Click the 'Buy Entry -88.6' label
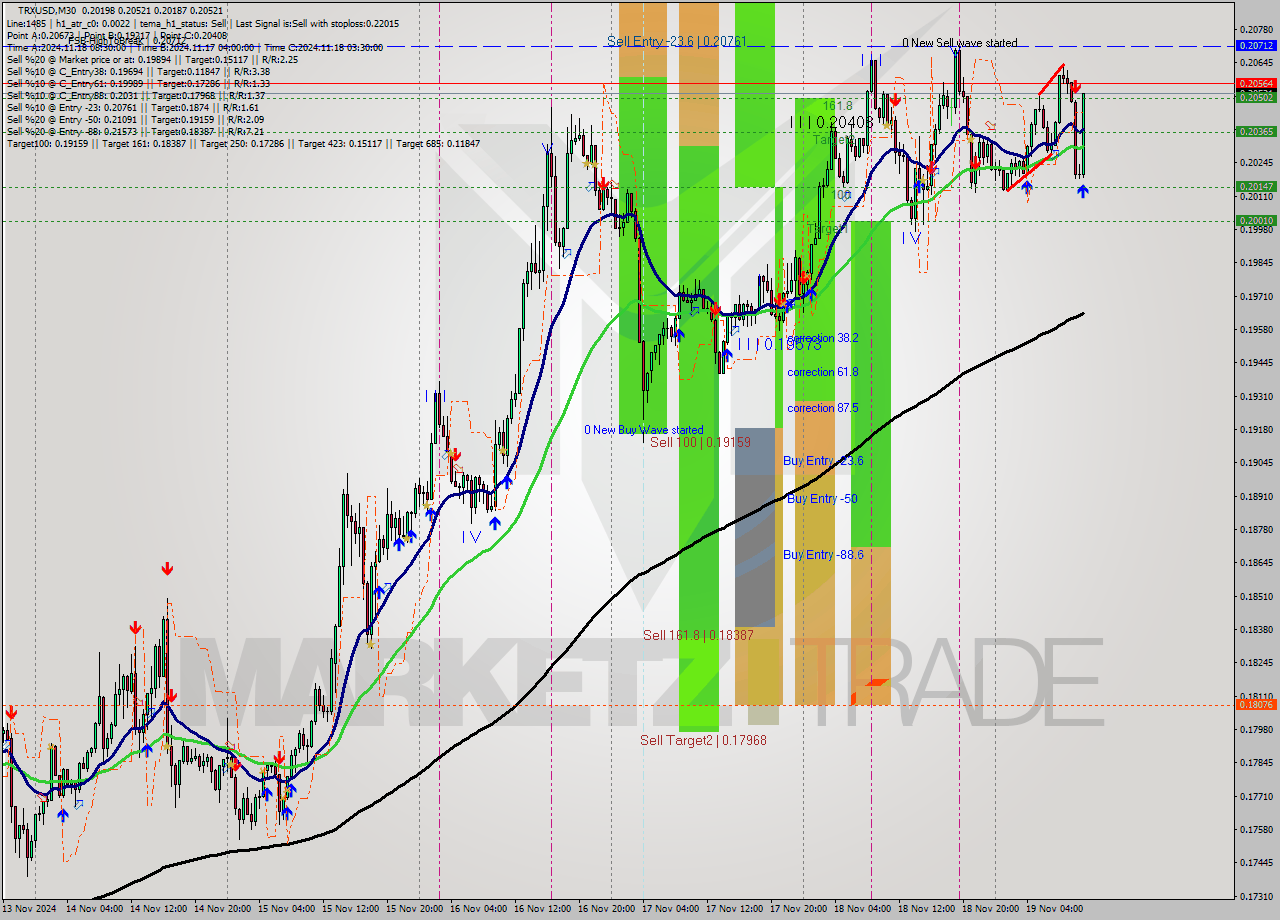 click(823, 554)
